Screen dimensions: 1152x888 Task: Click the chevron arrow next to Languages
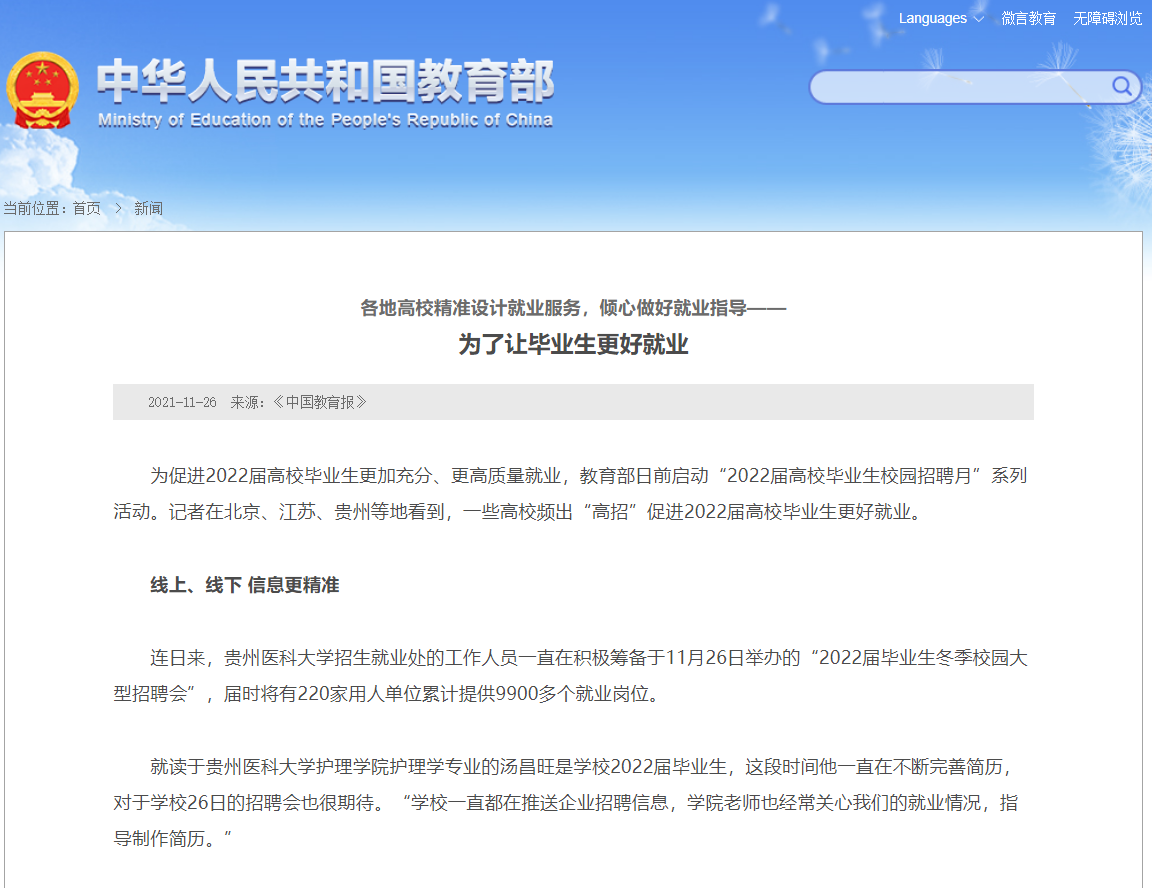click(978, 18)
